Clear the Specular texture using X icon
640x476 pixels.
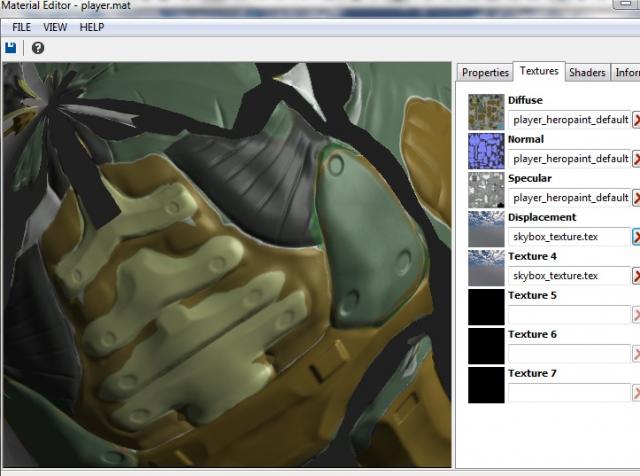(x=636, y=198)
